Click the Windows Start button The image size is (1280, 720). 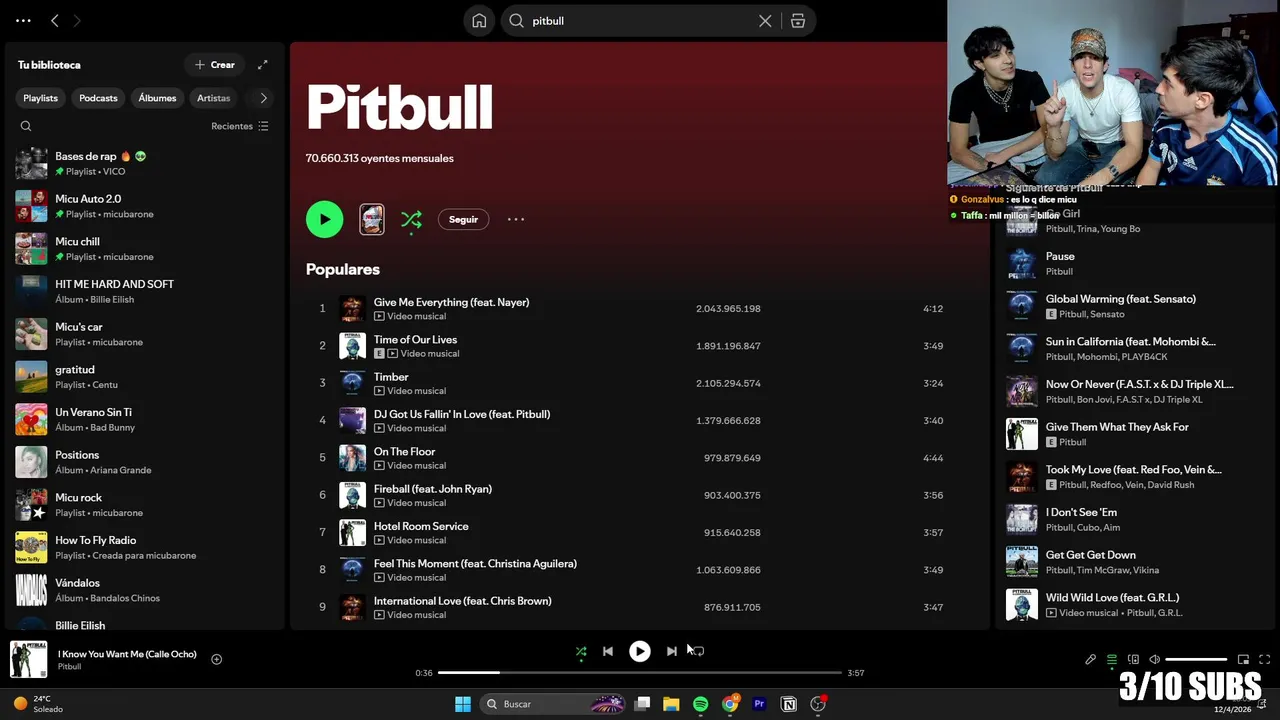pyautogui.click(x=463, y=704)
